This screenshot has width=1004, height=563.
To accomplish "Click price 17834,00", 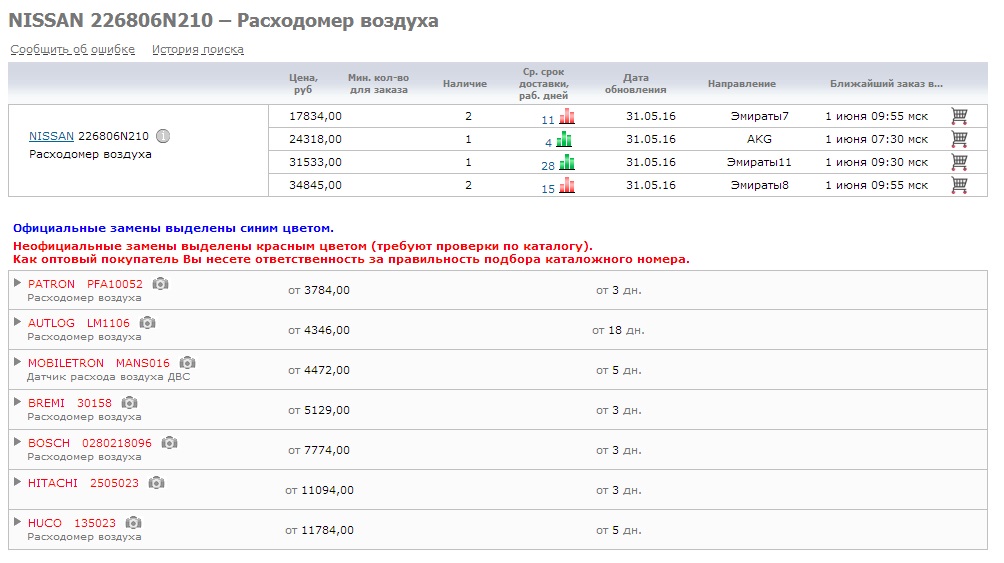I will (315, 116).
